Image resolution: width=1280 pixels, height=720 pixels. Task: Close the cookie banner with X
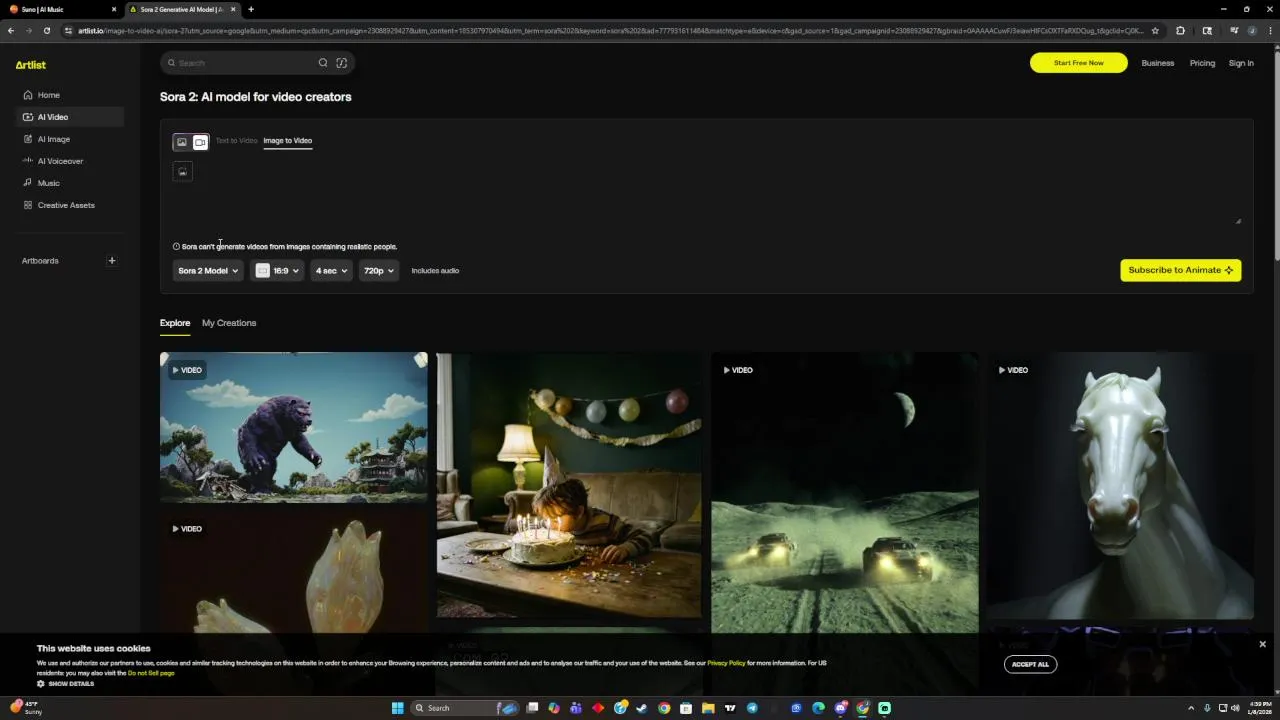click(1262, 644)
